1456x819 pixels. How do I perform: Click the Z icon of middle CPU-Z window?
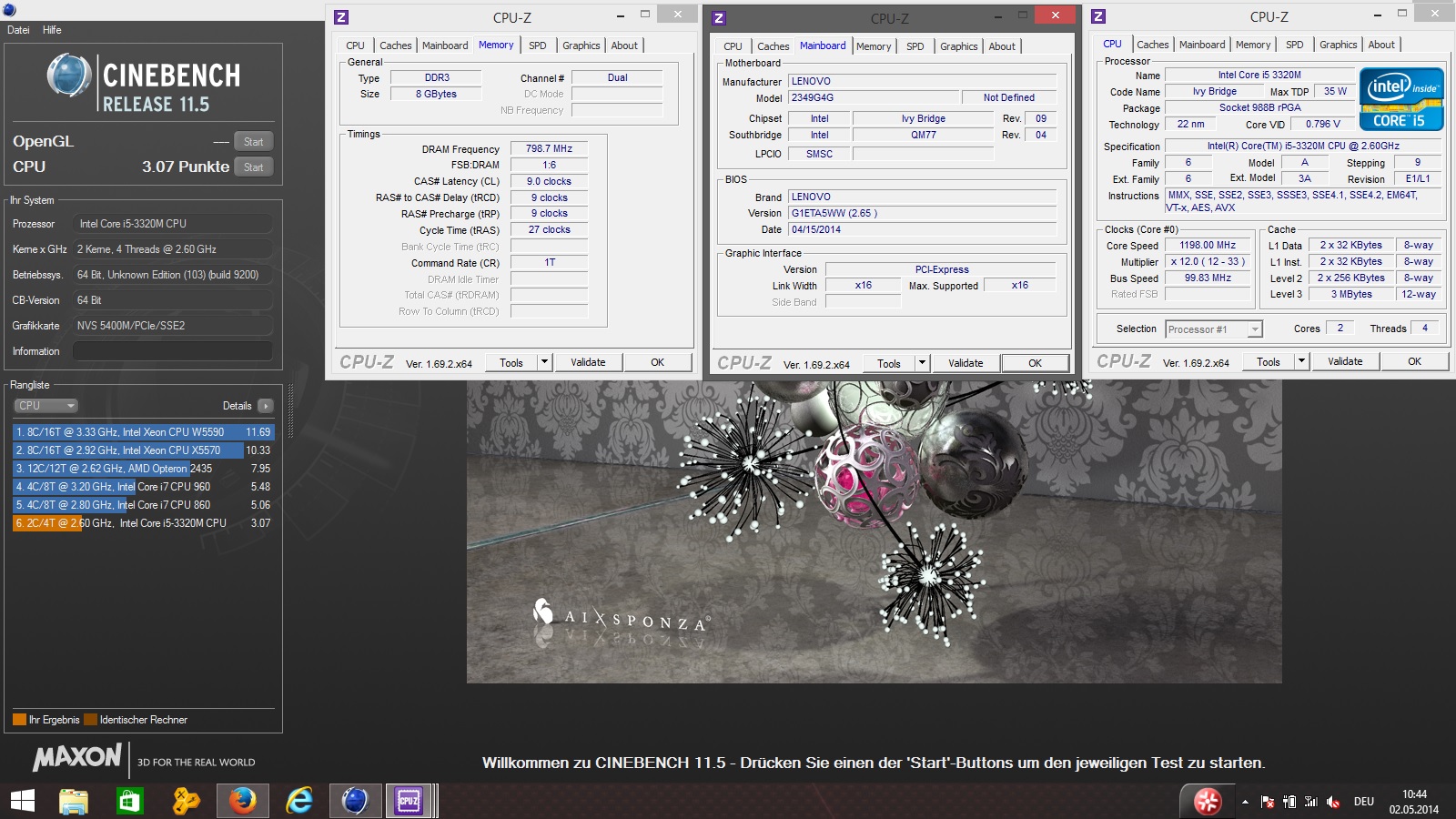point(719,18)
